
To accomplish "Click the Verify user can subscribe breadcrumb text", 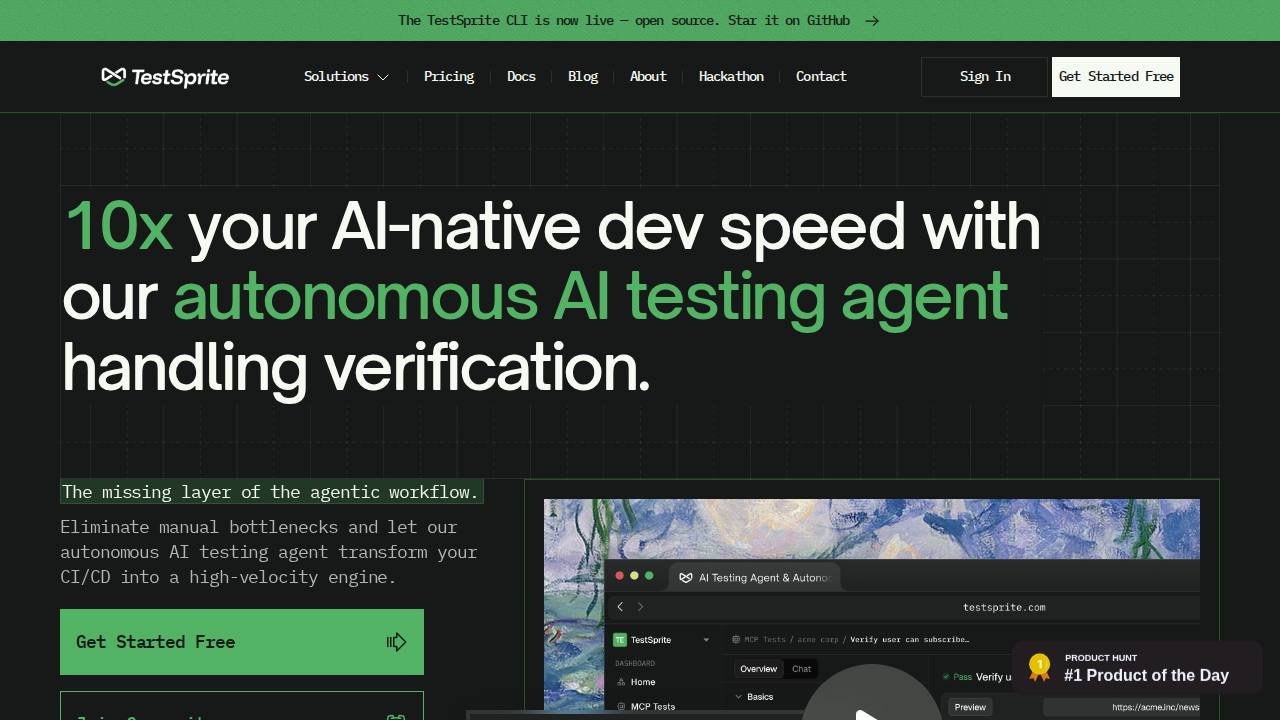I will [x=910, y=640].
